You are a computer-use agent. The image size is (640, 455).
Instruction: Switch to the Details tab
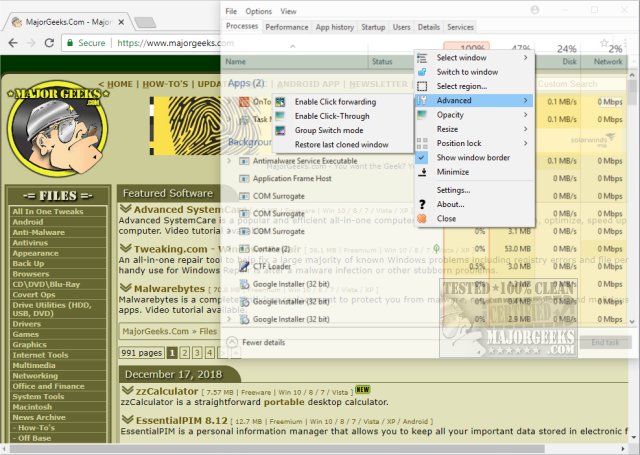pyautogui.click(x=429, y=27)
